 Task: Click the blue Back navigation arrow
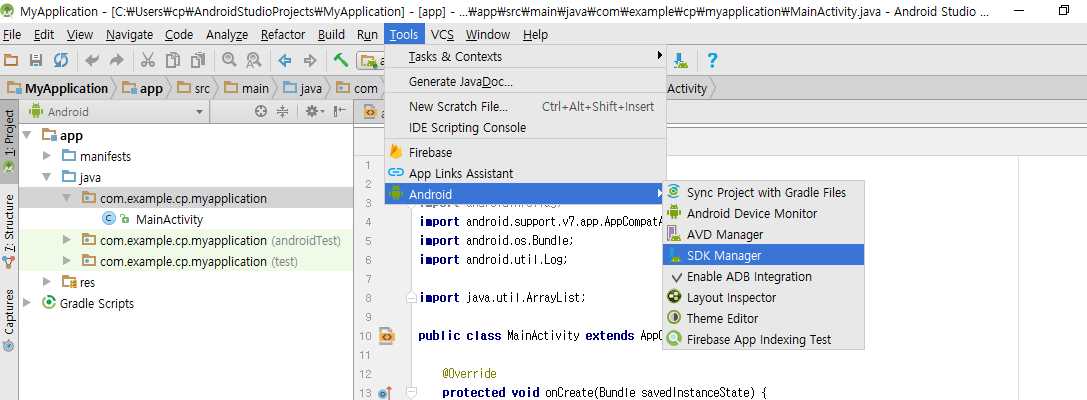point(284,60)
